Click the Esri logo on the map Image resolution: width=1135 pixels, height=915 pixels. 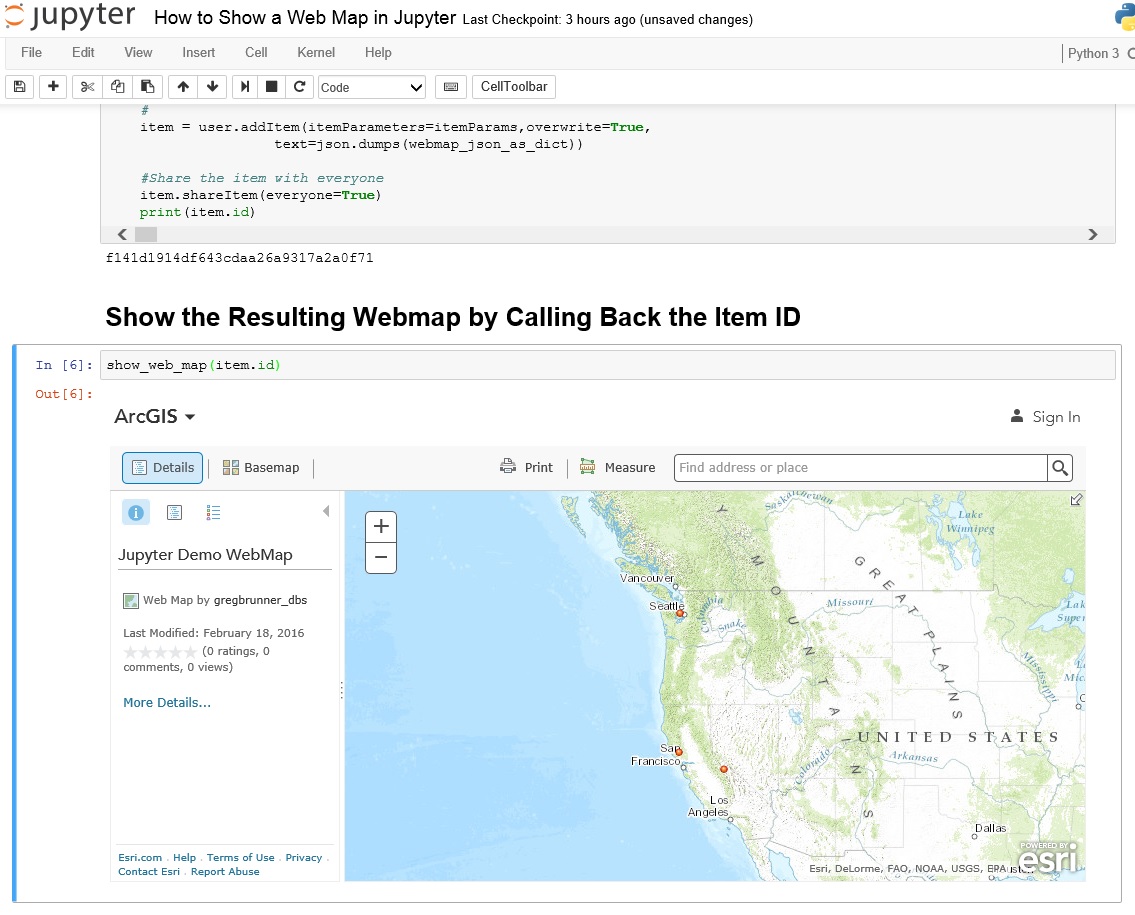(1047, 857)
